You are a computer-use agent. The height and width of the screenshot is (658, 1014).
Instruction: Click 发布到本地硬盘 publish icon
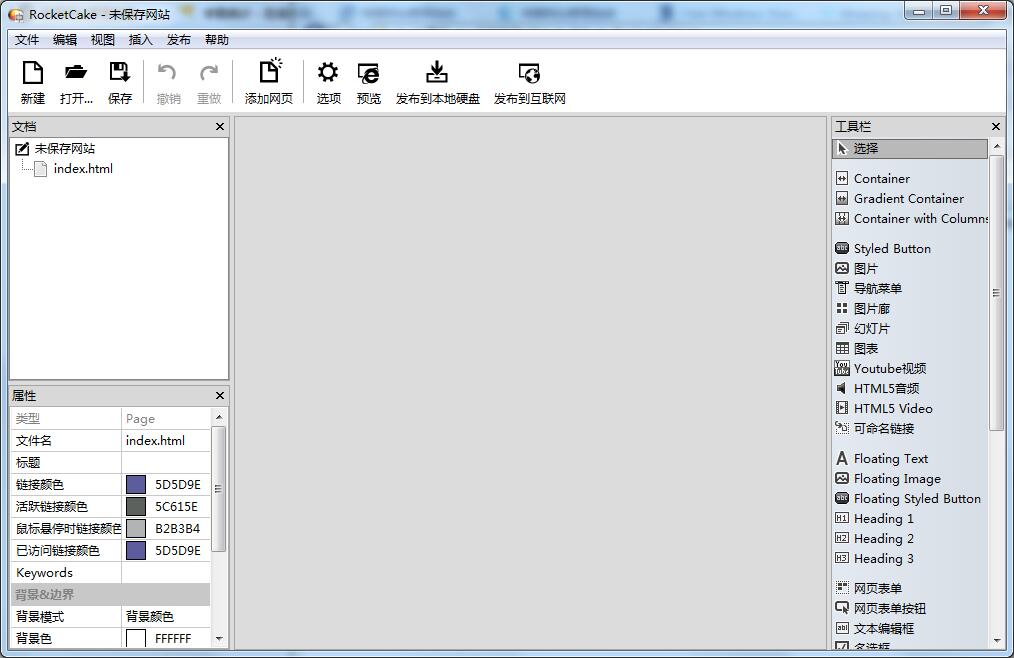pyautogui.click(x=437, y=73)
